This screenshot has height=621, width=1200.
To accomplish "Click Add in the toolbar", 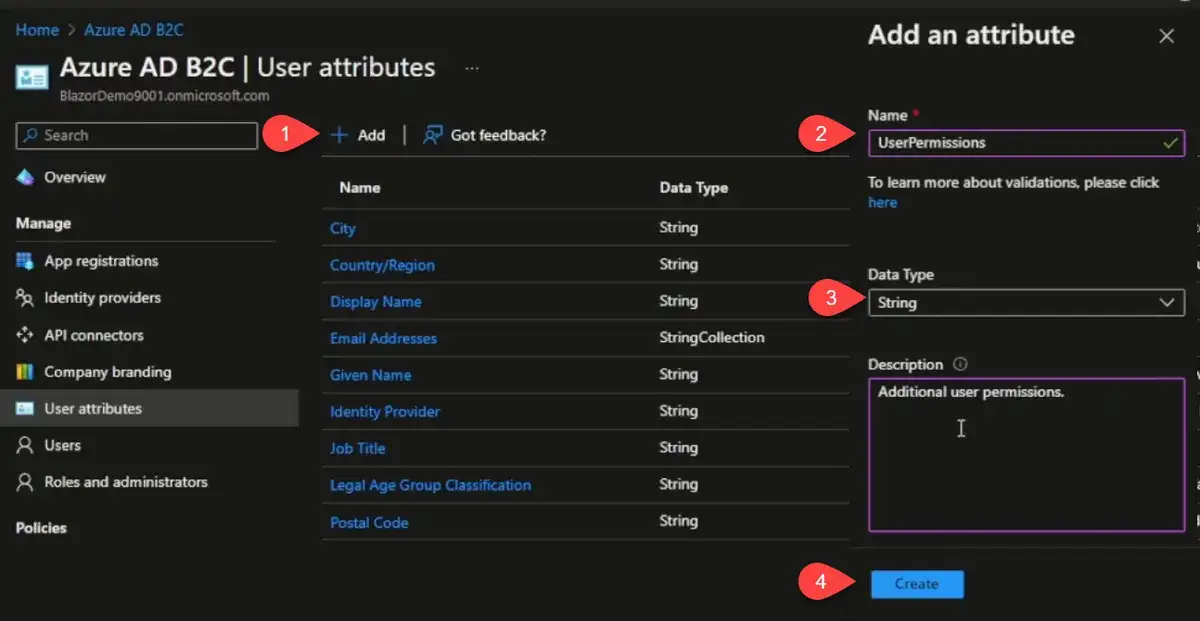I will coord(358,135).
